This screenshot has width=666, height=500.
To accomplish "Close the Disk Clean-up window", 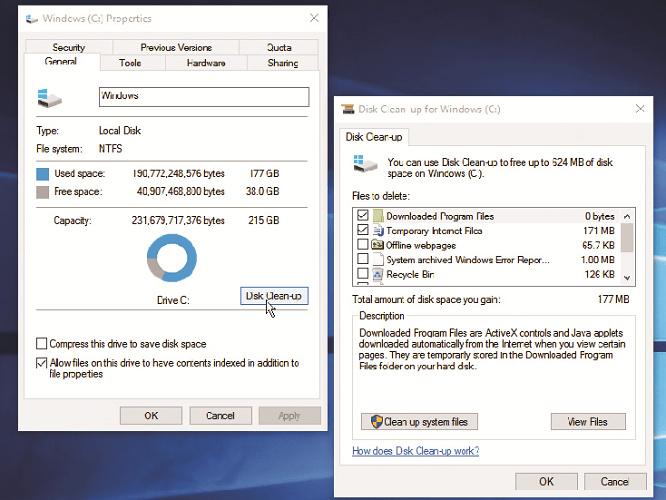I will (640, 109).
